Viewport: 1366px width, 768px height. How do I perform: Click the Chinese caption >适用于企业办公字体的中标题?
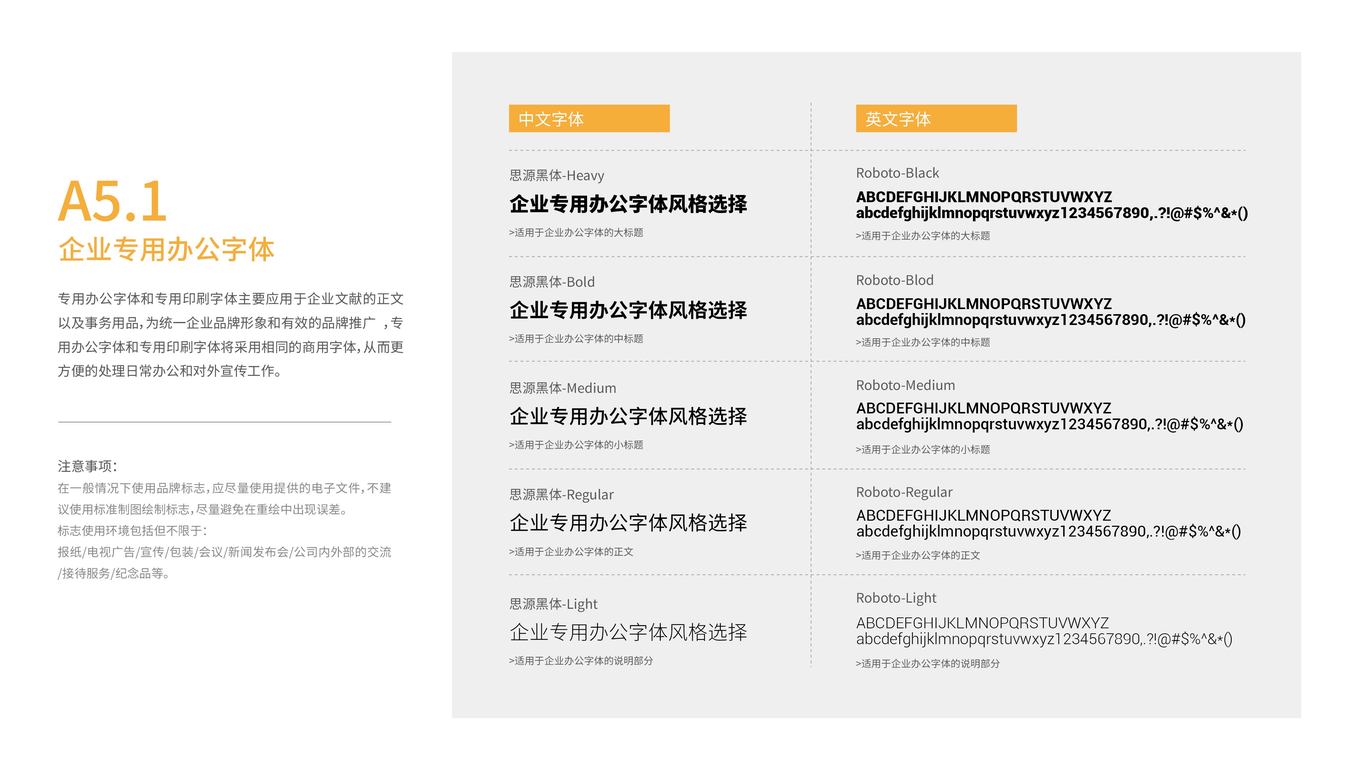[576, 338]
